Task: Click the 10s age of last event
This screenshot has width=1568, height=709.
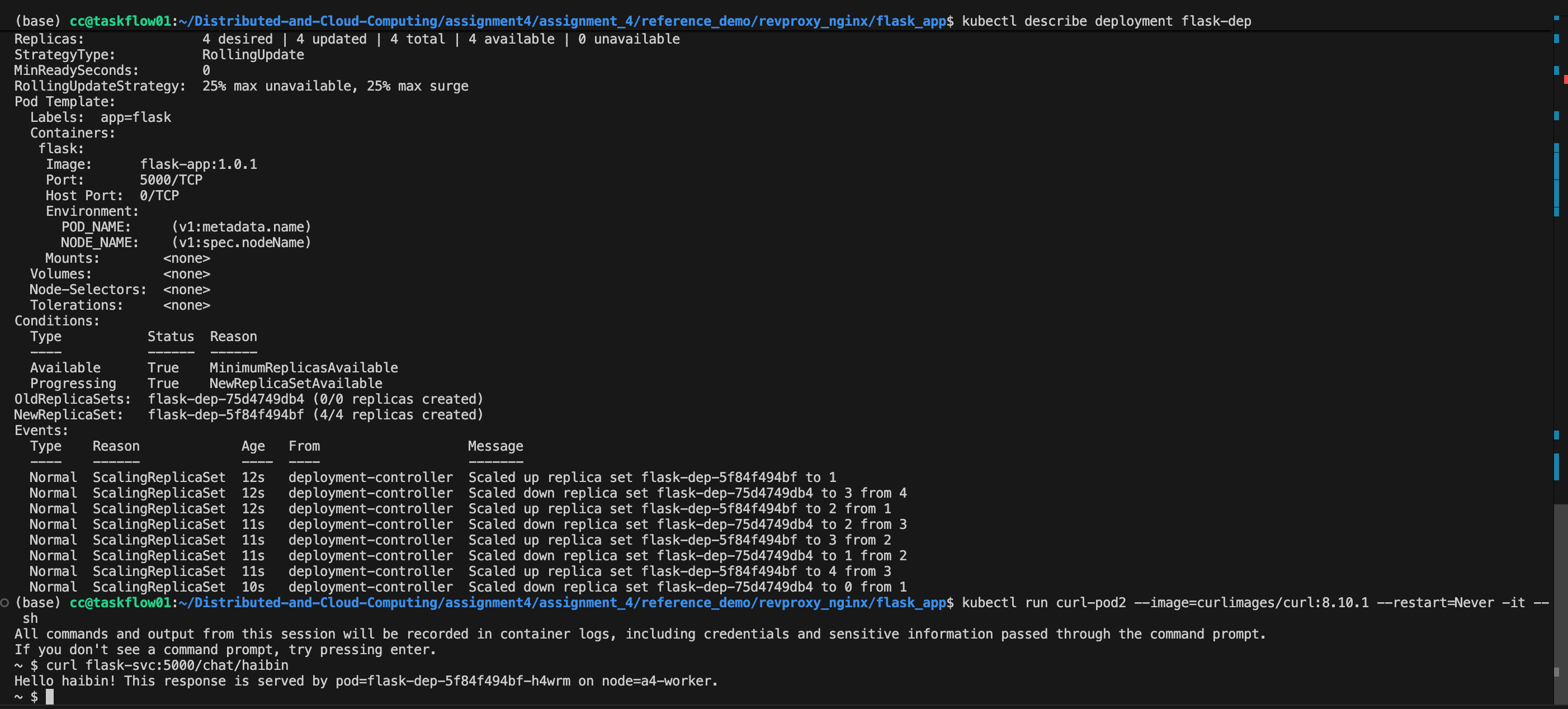Action: (x=253, y=587)
